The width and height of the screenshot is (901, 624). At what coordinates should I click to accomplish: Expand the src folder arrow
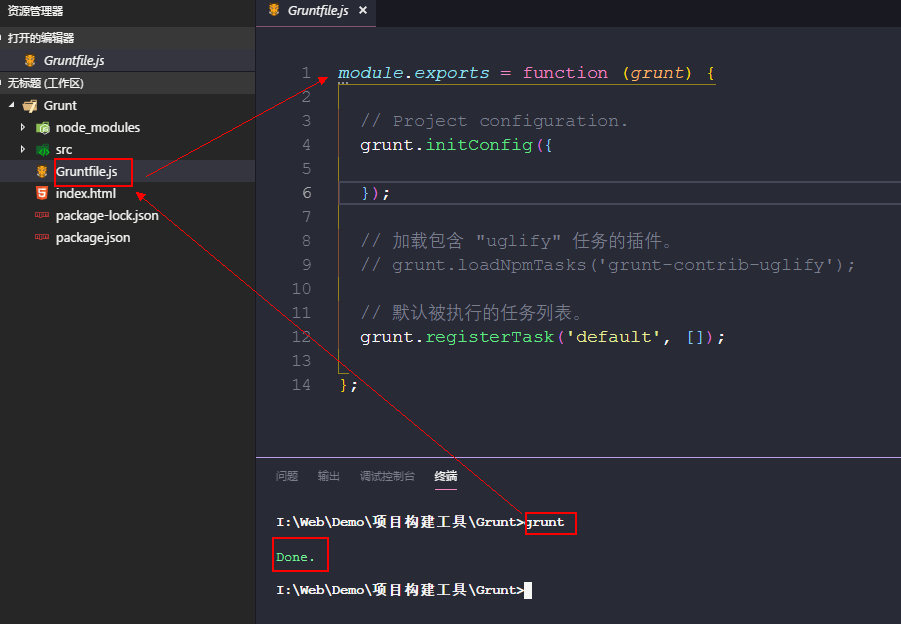click(23, 150)
